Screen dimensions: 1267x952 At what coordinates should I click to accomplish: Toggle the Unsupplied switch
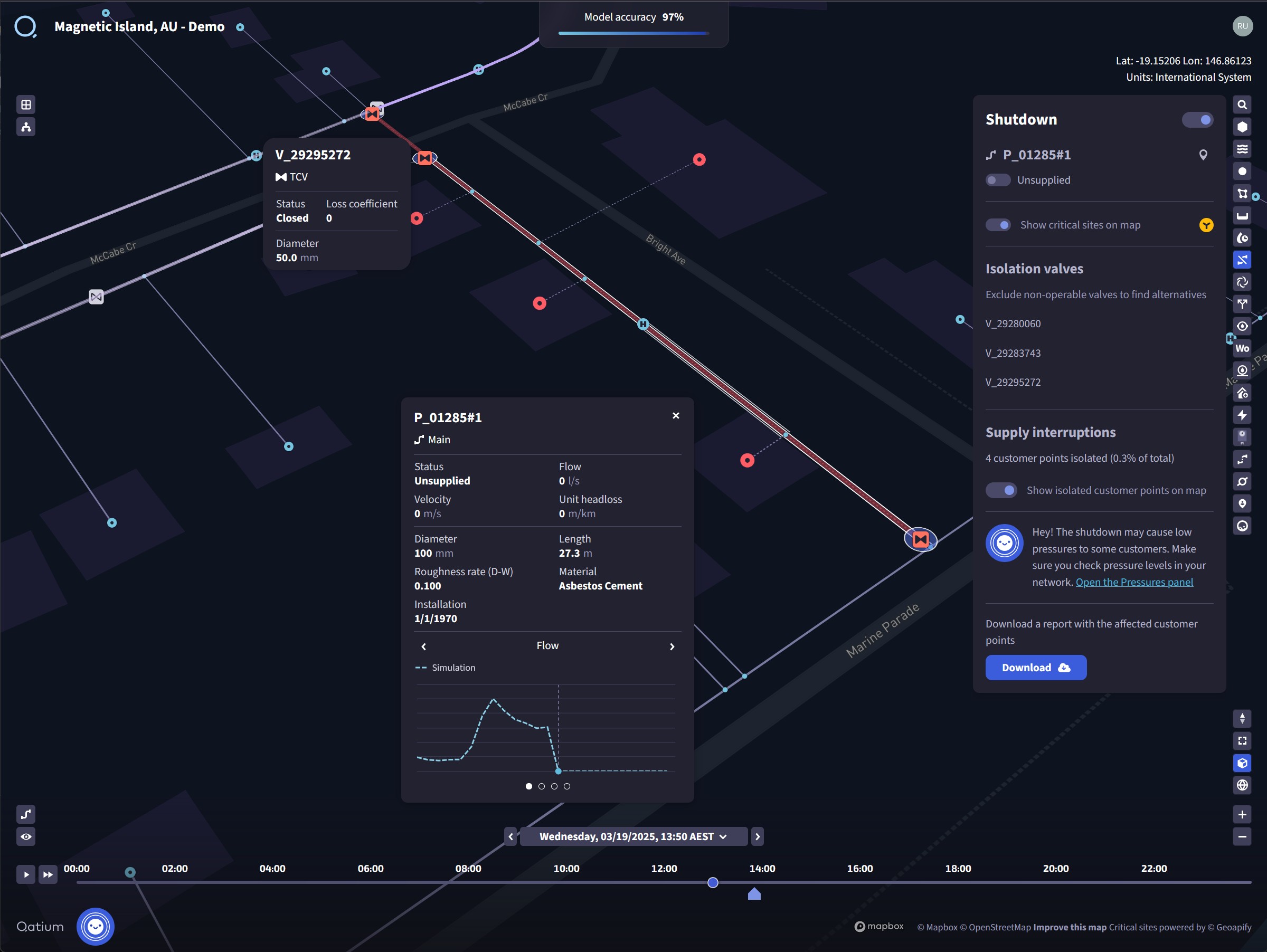(998, 180)
